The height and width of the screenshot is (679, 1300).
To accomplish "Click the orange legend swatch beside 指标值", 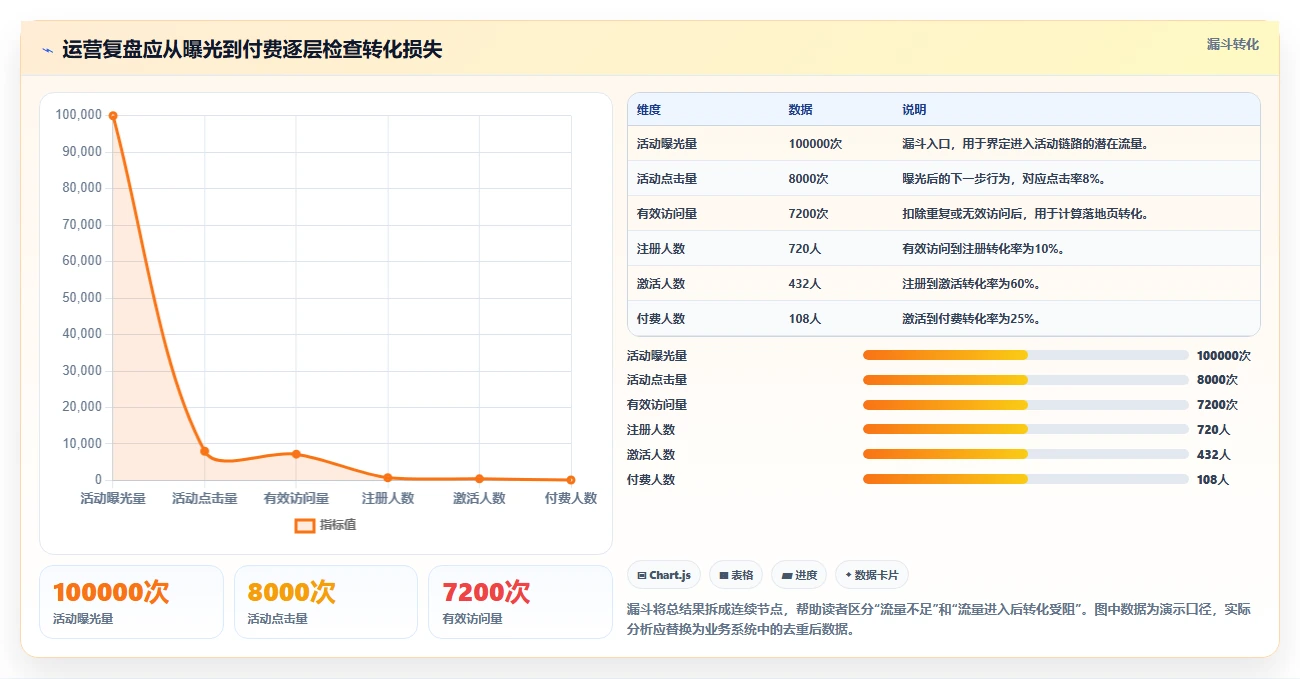I will point(304,525).
